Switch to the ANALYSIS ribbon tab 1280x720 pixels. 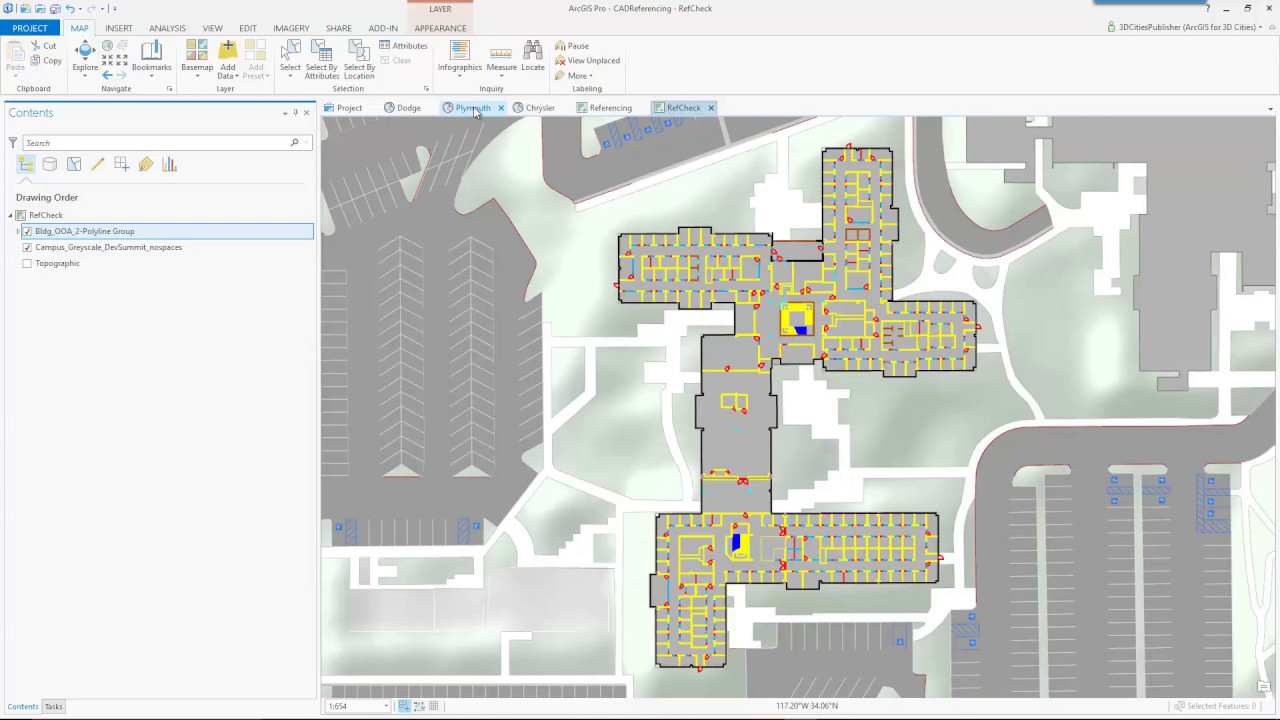coord(168,28)
